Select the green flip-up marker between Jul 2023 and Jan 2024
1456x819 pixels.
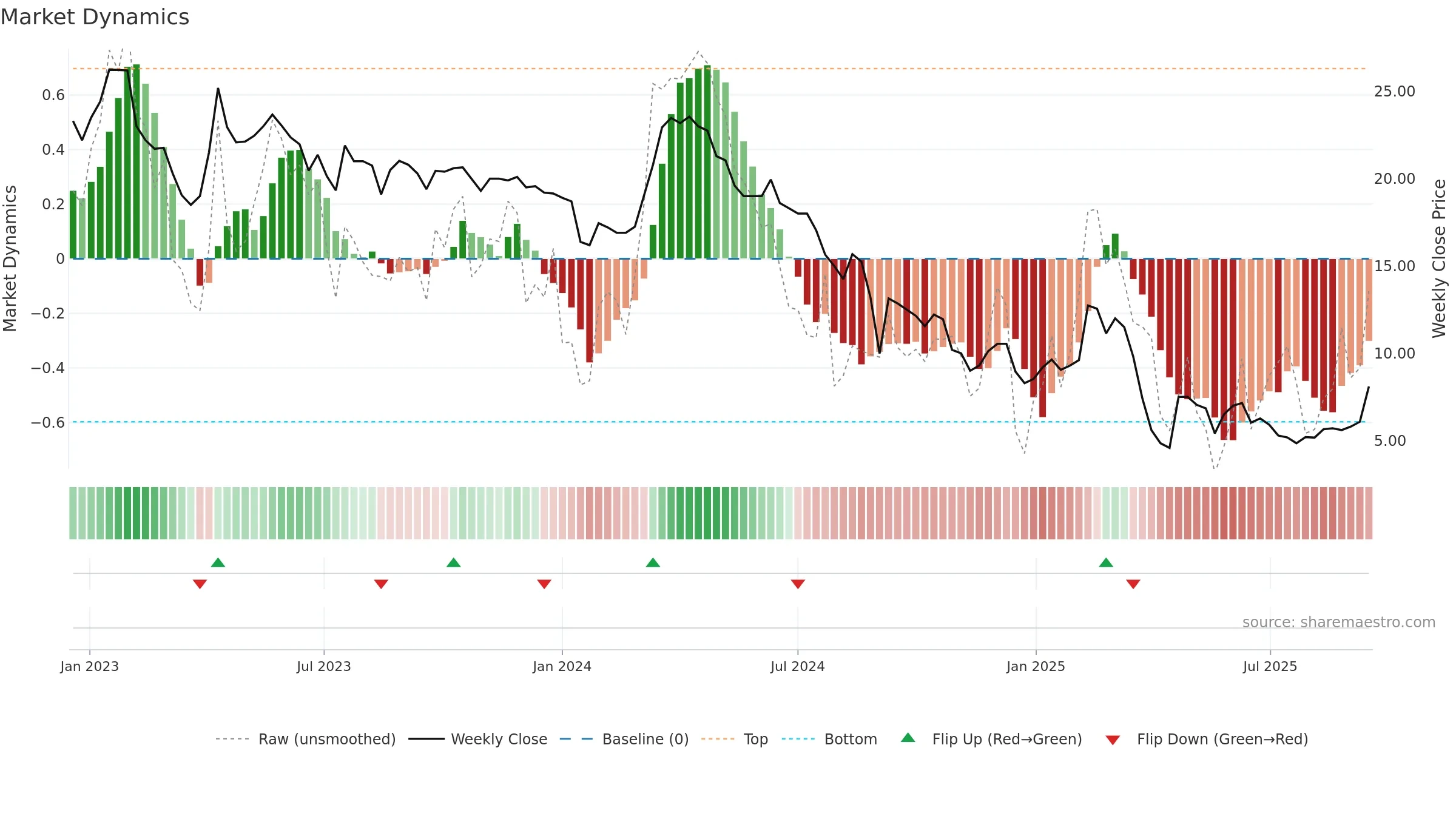point(453,562)
